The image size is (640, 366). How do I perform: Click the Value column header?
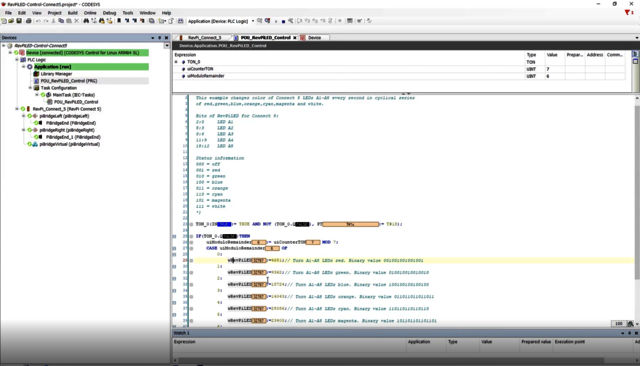pyautogui.click(x=554, y=55)
